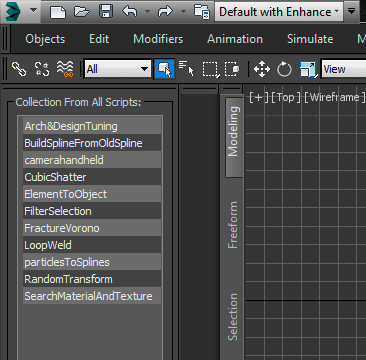The height and width of the screenshot is (360, 366).
Task: Open a file with the folder icon
Action: (82, 12)
